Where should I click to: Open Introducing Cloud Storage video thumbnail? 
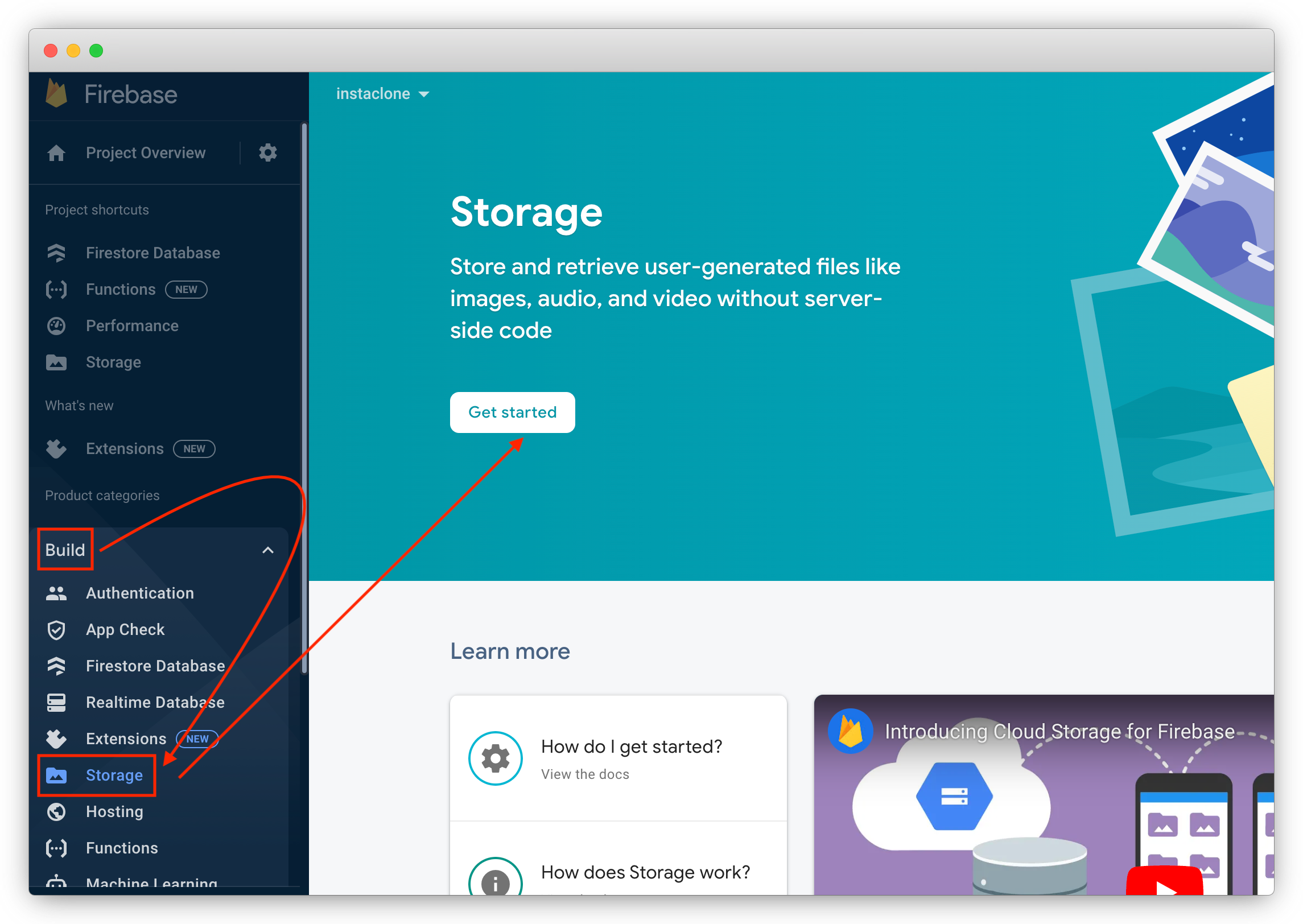tap(1044, 795)
